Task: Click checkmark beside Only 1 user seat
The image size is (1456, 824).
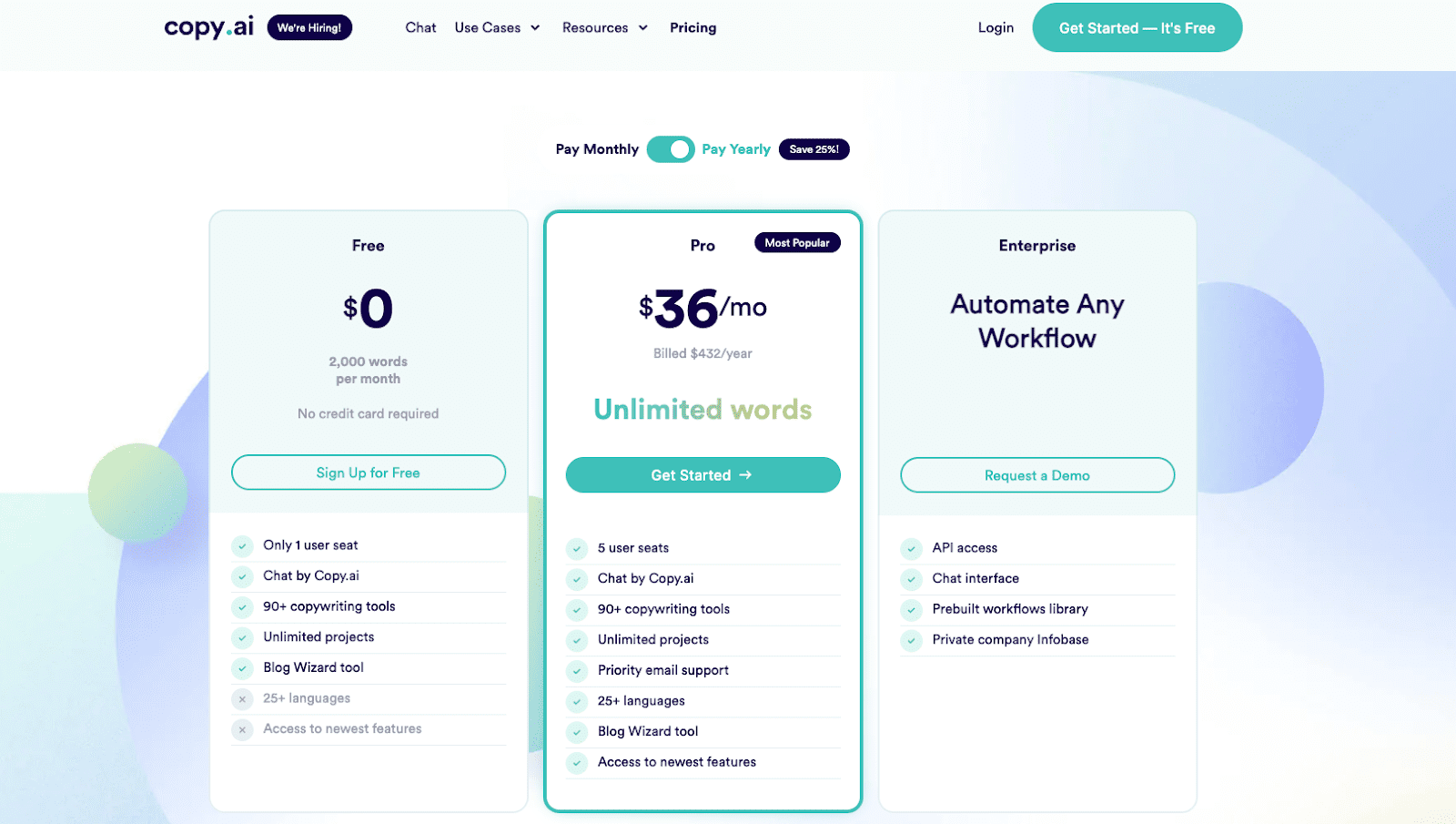Action: click(x=242, y=545)
